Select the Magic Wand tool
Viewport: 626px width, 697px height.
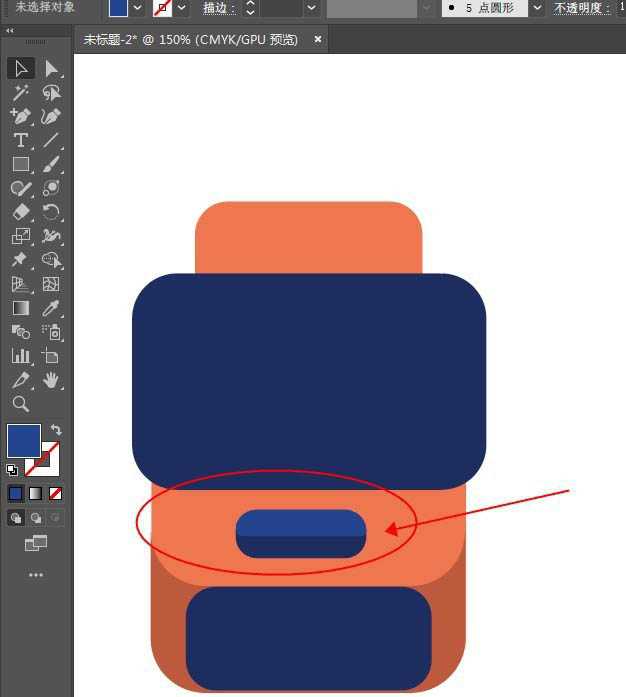[20, 92]
